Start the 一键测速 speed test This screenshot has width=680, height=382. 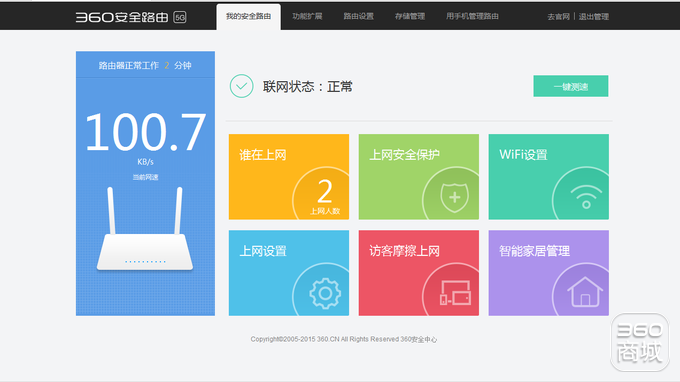click(x=571, y=86)
